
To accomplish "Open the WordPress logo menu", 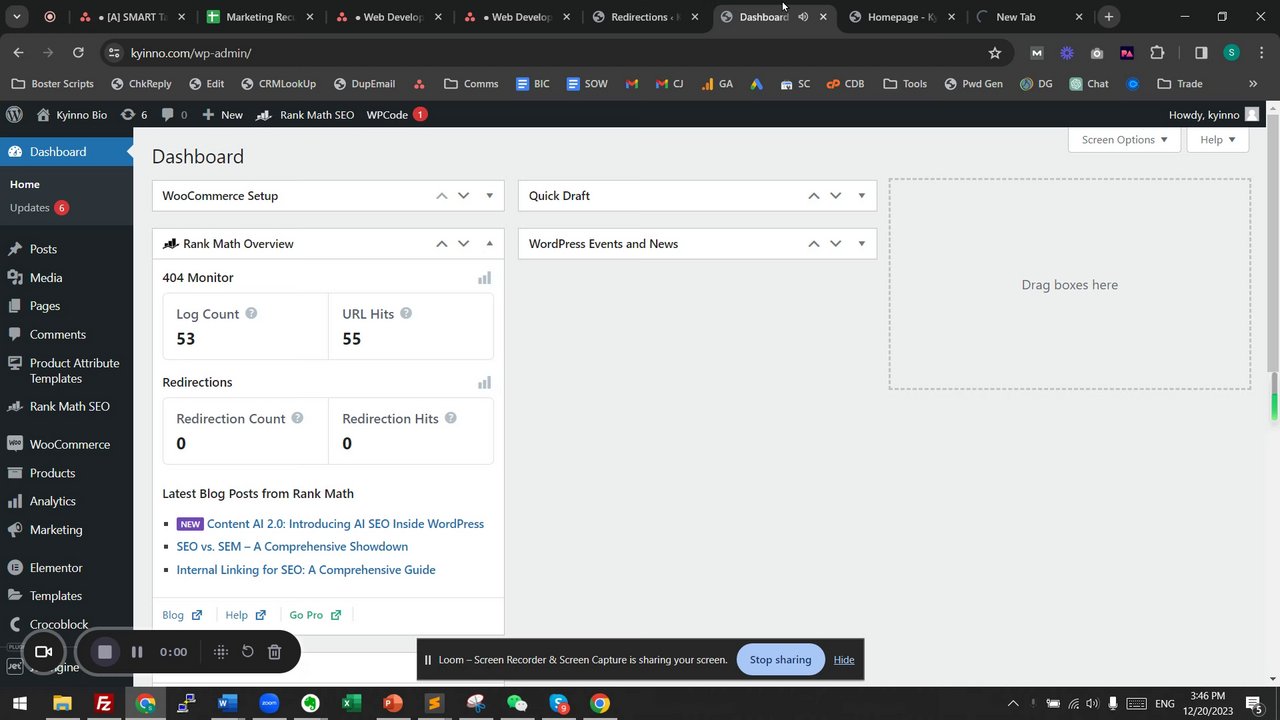I will point(14,115).
